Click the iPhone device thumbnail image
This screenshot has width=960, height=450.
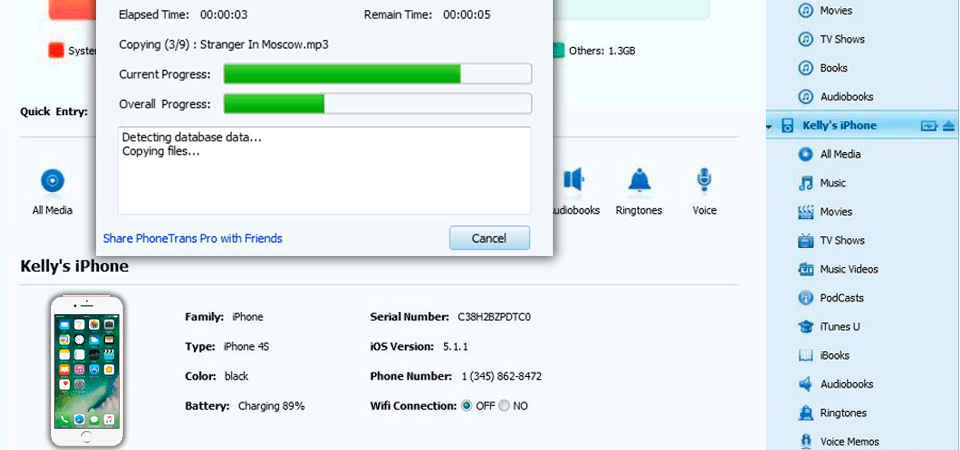pyautogui.click(x=86, y=370)
